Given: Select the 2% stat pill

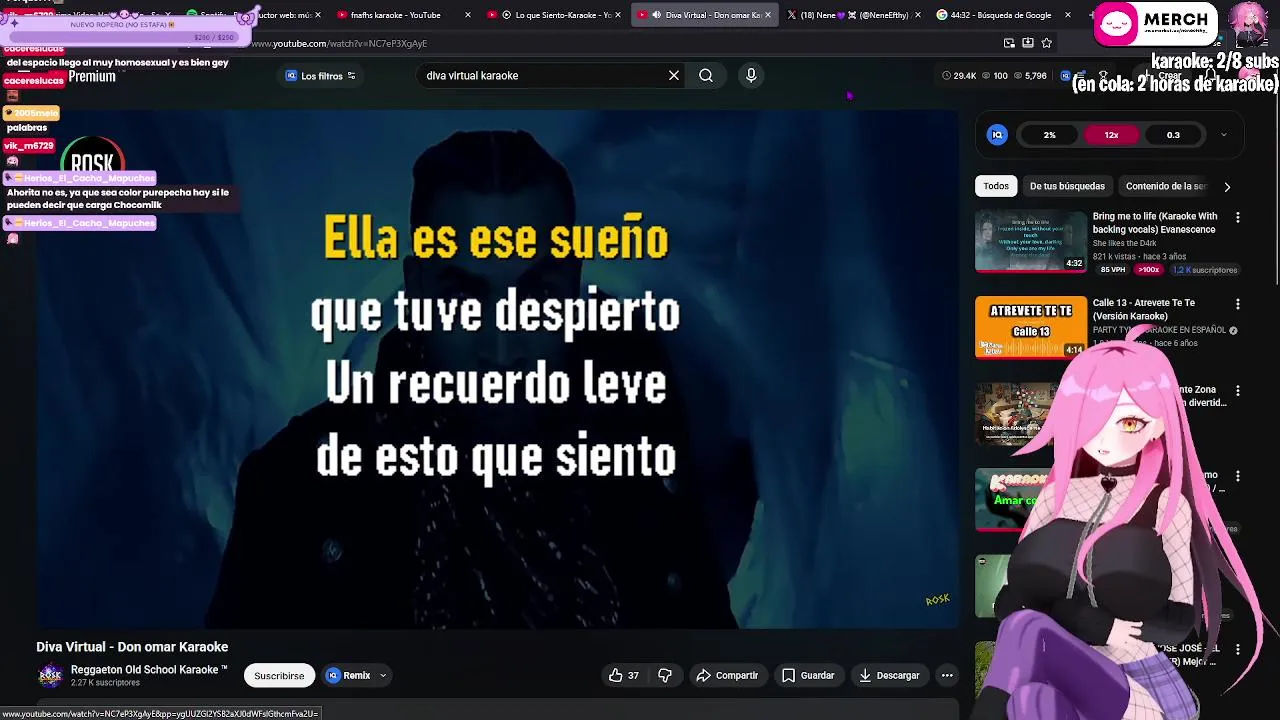Looking at the screenshot, I should pyautogui.click(x=1049, y=135).
